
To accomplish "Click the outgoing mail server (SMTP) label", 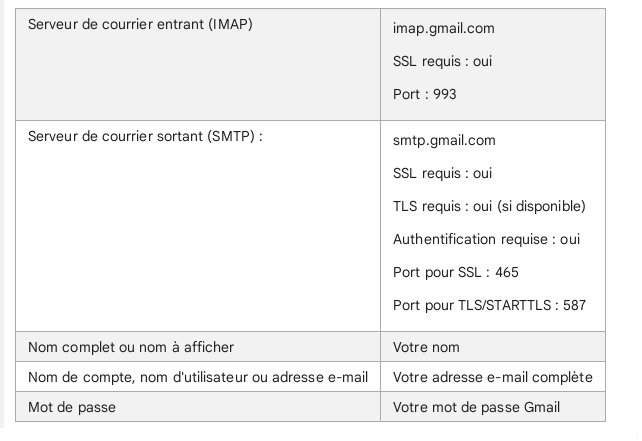I will click(147, 137).
